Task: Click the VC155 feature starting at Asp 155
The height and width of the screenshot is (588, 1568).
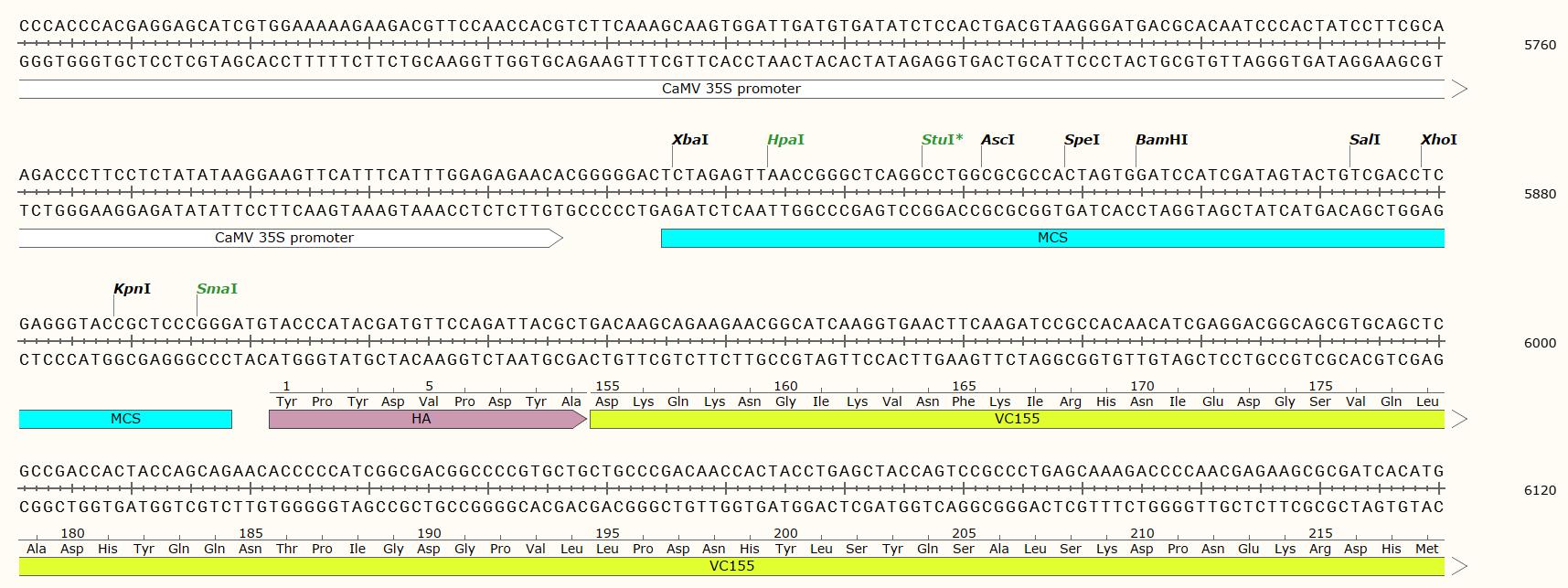Action: coord(1017,419)
